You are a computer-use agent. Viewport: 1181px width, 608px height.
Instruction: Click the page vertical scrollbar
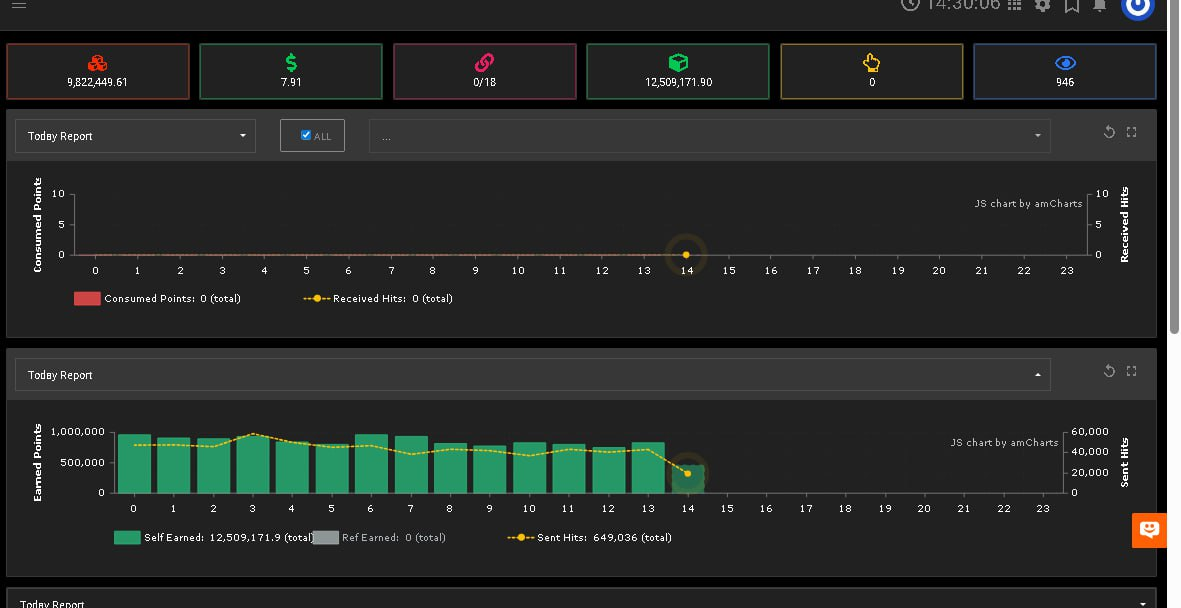(1174, 200)
